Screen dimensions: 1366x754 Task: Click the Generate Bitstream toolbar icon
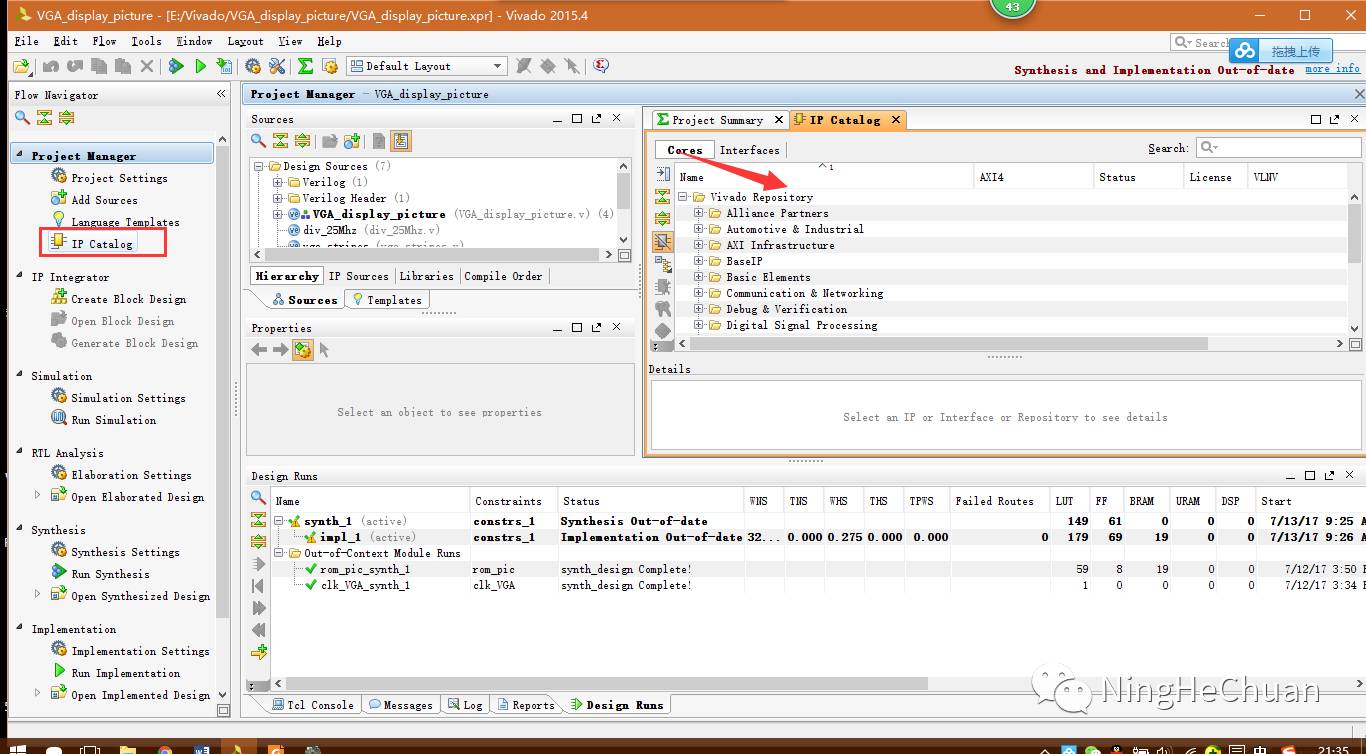coord(225,66)
